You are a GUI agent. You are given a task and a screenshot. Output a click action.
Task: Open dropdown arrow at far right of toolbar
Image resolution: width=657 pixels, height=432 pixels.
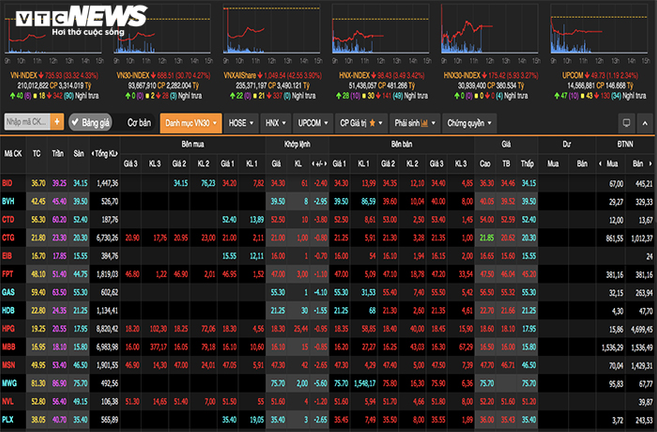(644, 122)
